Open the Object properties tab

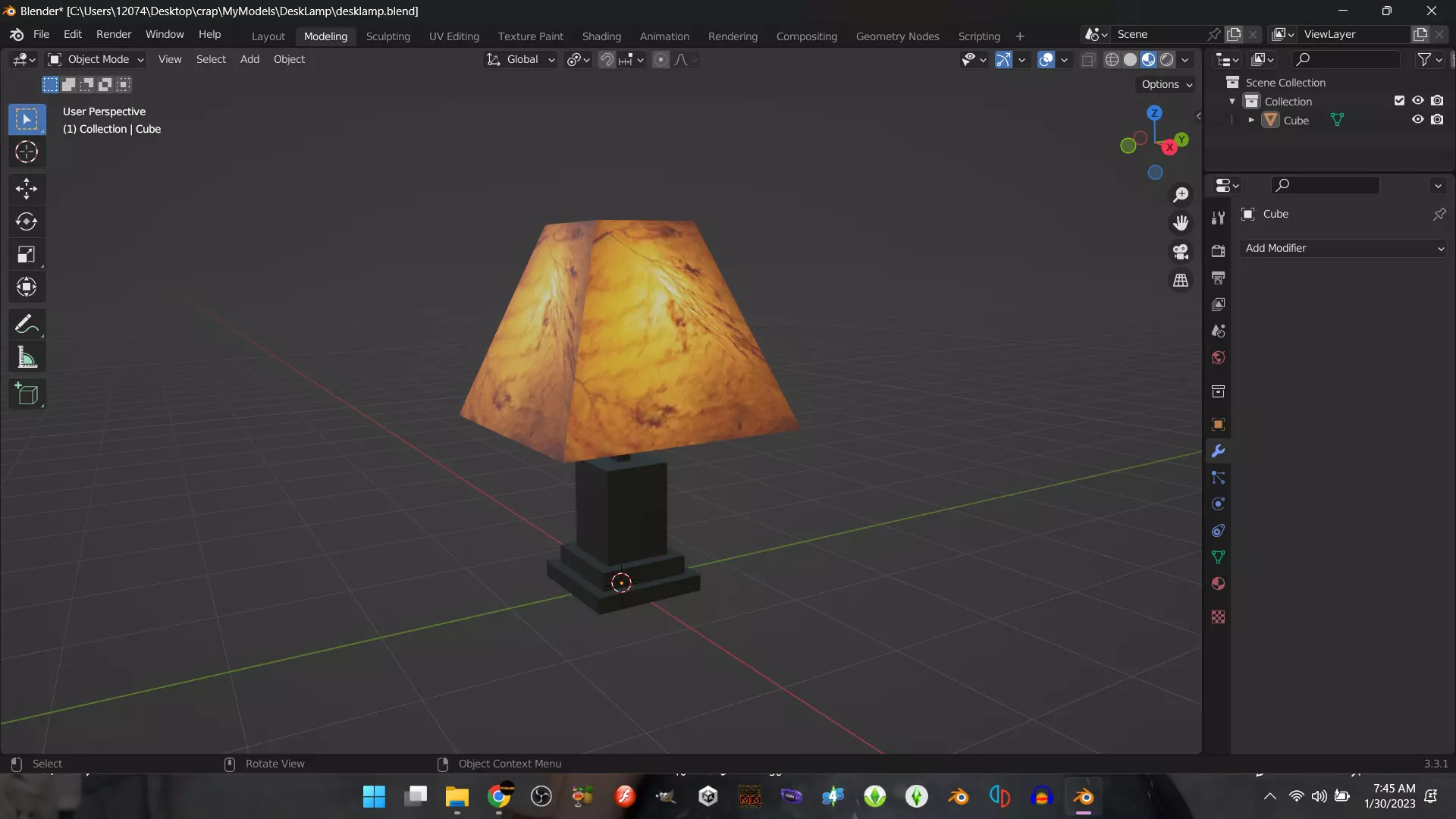pos(1218,424)
